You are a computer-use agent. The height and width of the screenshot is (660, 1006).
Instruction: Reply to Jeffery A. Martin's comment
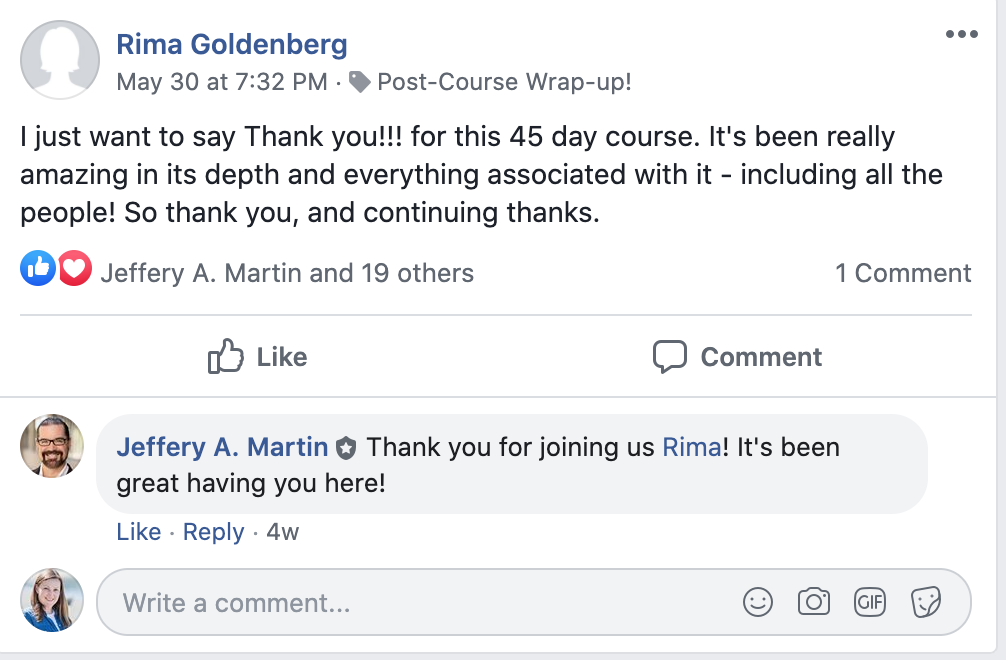coord(213,532)
